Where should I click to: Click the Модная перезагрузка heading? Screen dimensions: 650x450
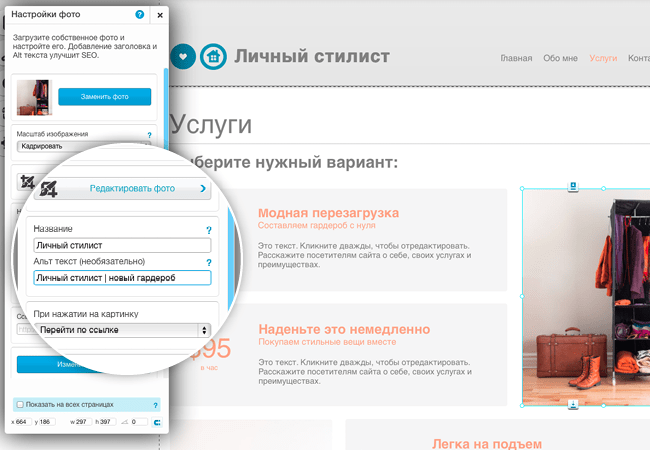(328, 213)
